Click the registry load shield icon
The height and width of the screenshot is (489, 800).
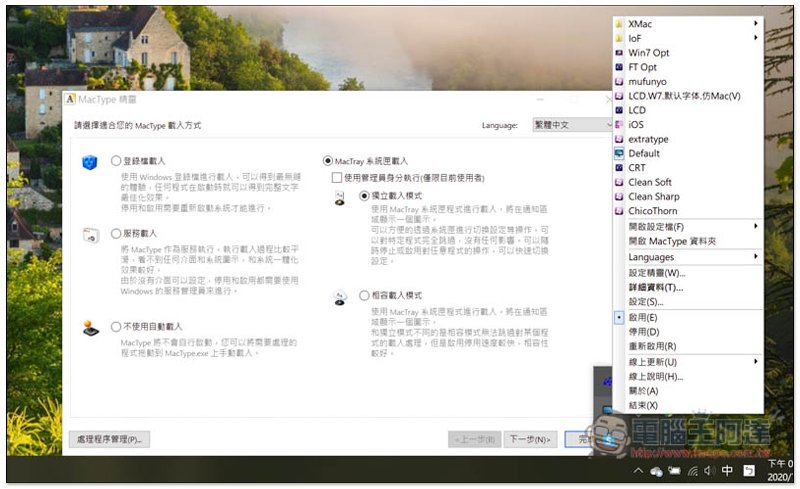click(91, 161)
